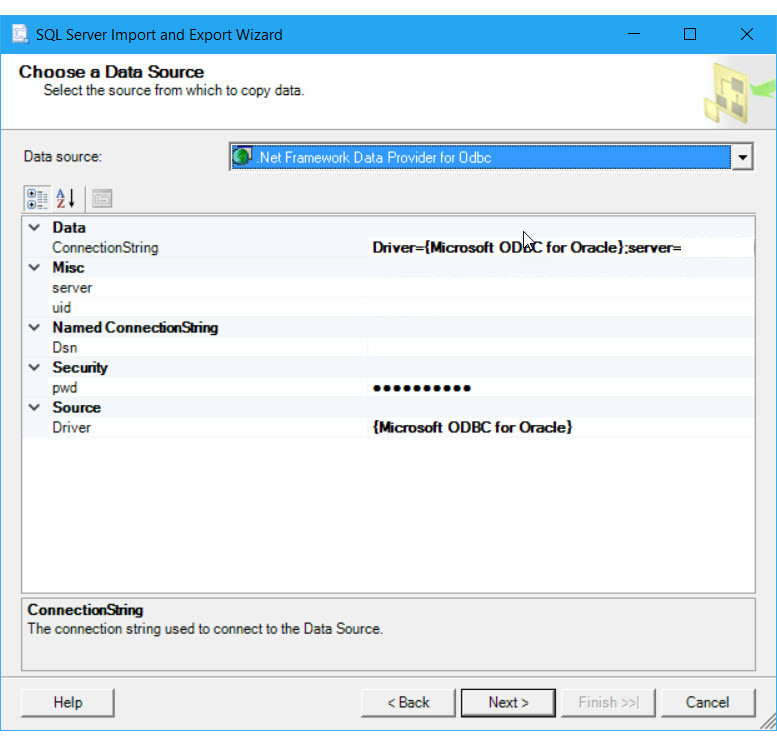Proceed with the Next button
777x746 pixels.
tap(508, 702)
